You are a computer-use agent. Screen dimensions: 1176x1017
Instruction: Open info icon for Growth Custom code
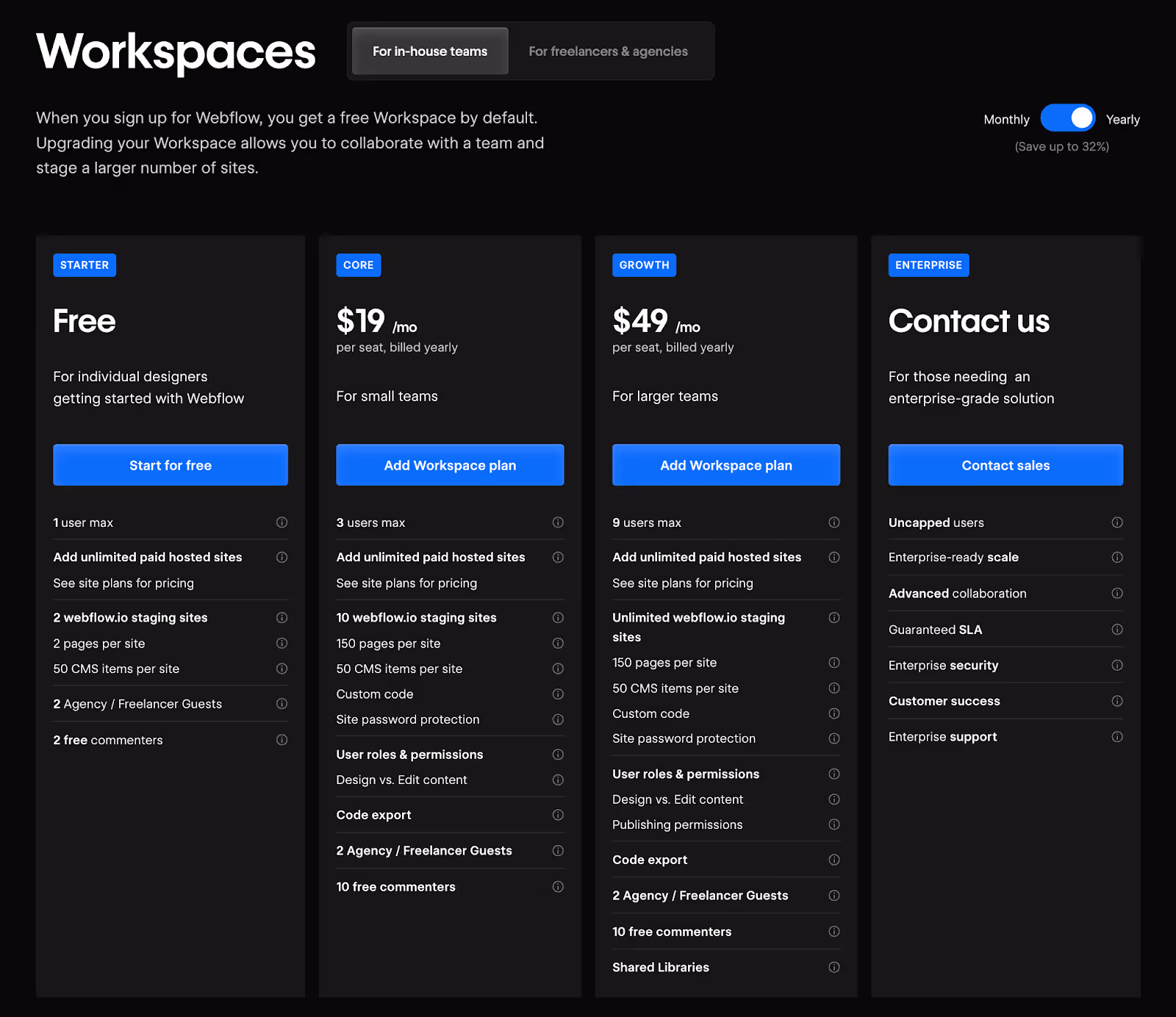(834, 714)
